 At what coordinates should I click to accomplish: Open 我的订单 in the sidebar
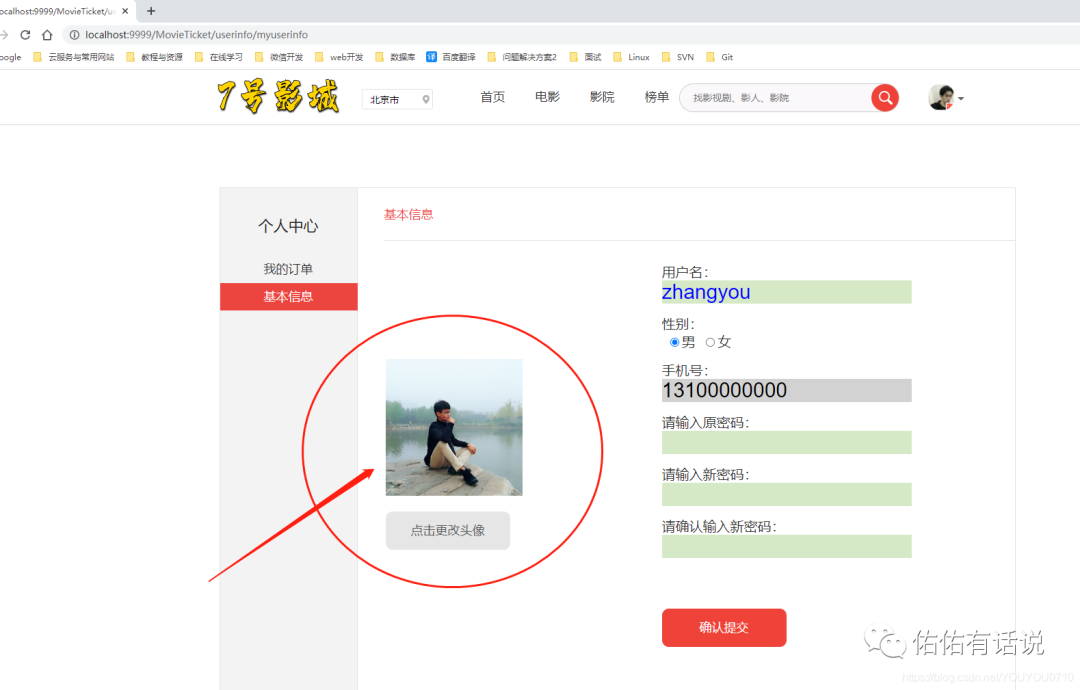point(288,269)
